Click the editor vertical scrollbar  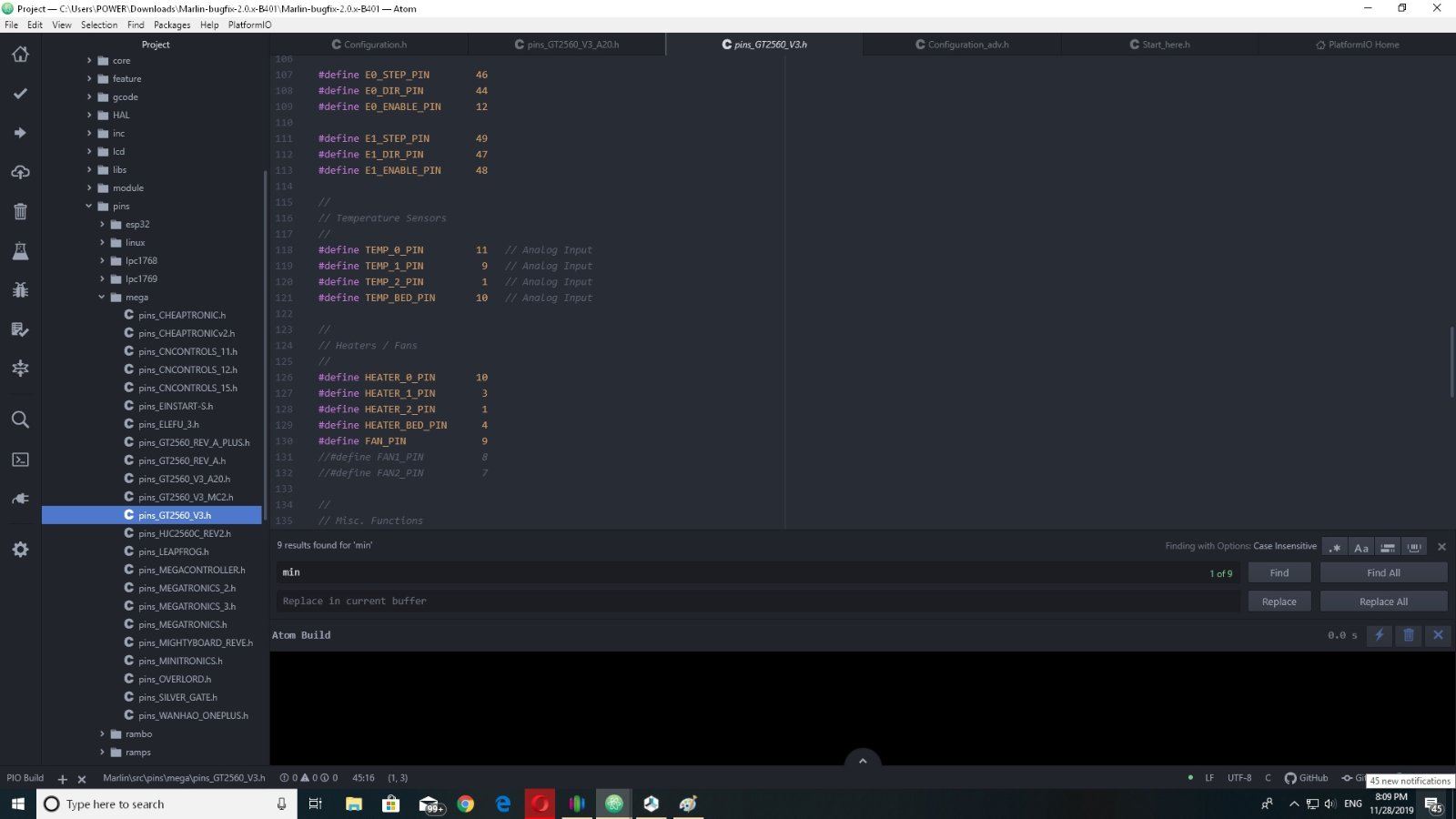[x=1451, y=361]
